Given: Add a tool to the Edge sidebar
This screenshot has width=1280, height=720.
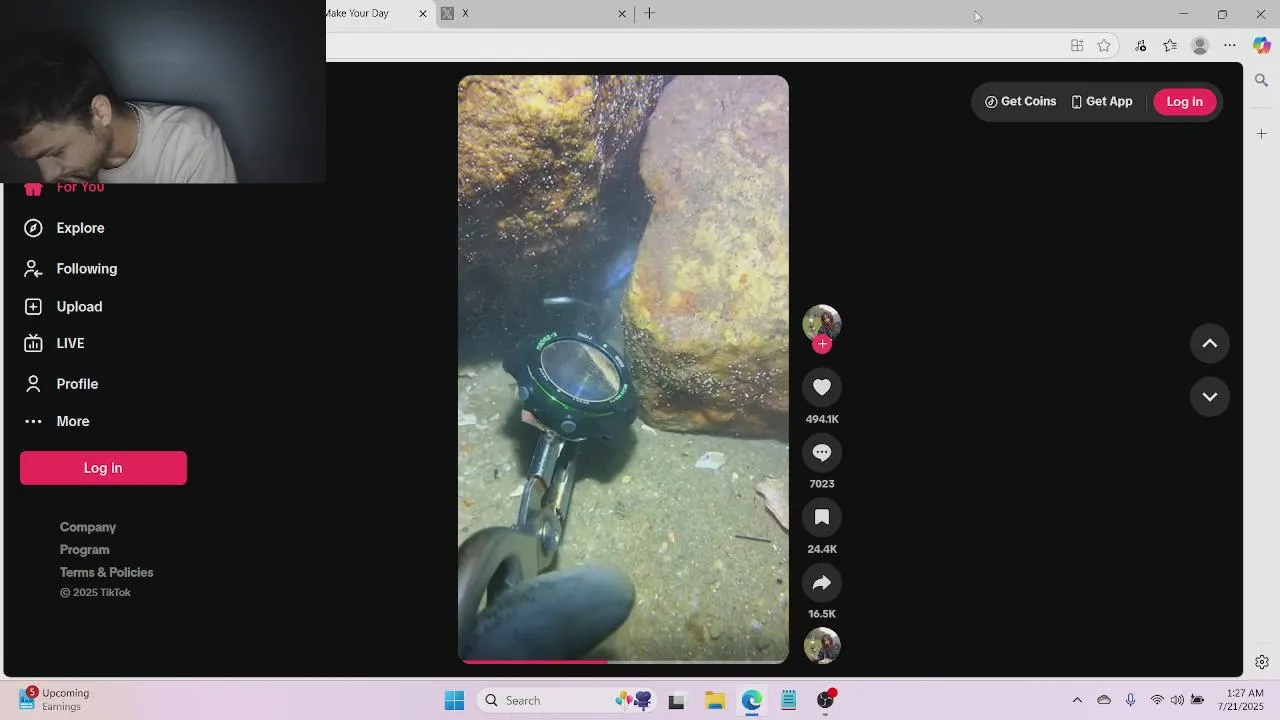Looking at the screenshot, I should coord(1261,134).
